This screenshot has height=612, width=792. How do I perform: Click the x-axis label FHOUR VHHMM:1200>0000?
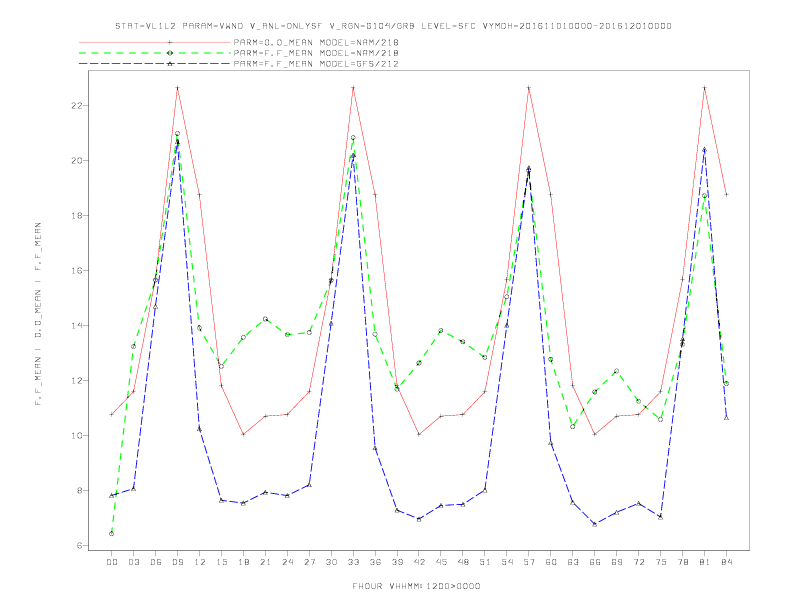click(x=416, y=586)
